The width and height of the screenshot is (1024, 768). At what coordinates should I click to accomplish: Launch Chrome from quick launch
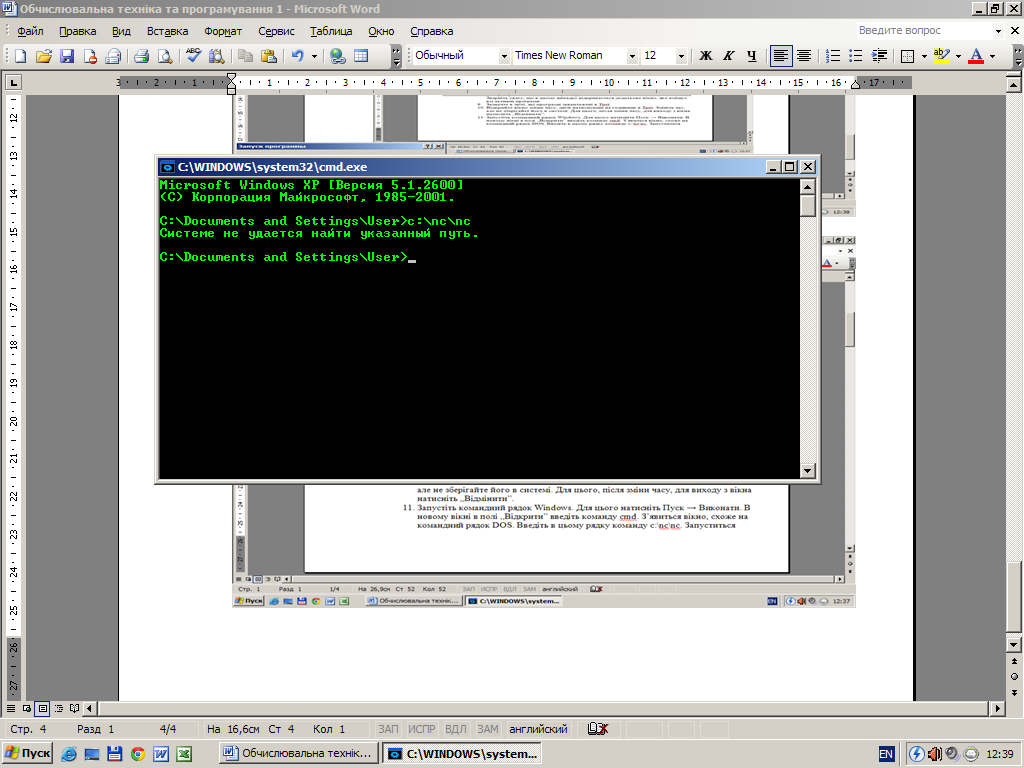138,754
